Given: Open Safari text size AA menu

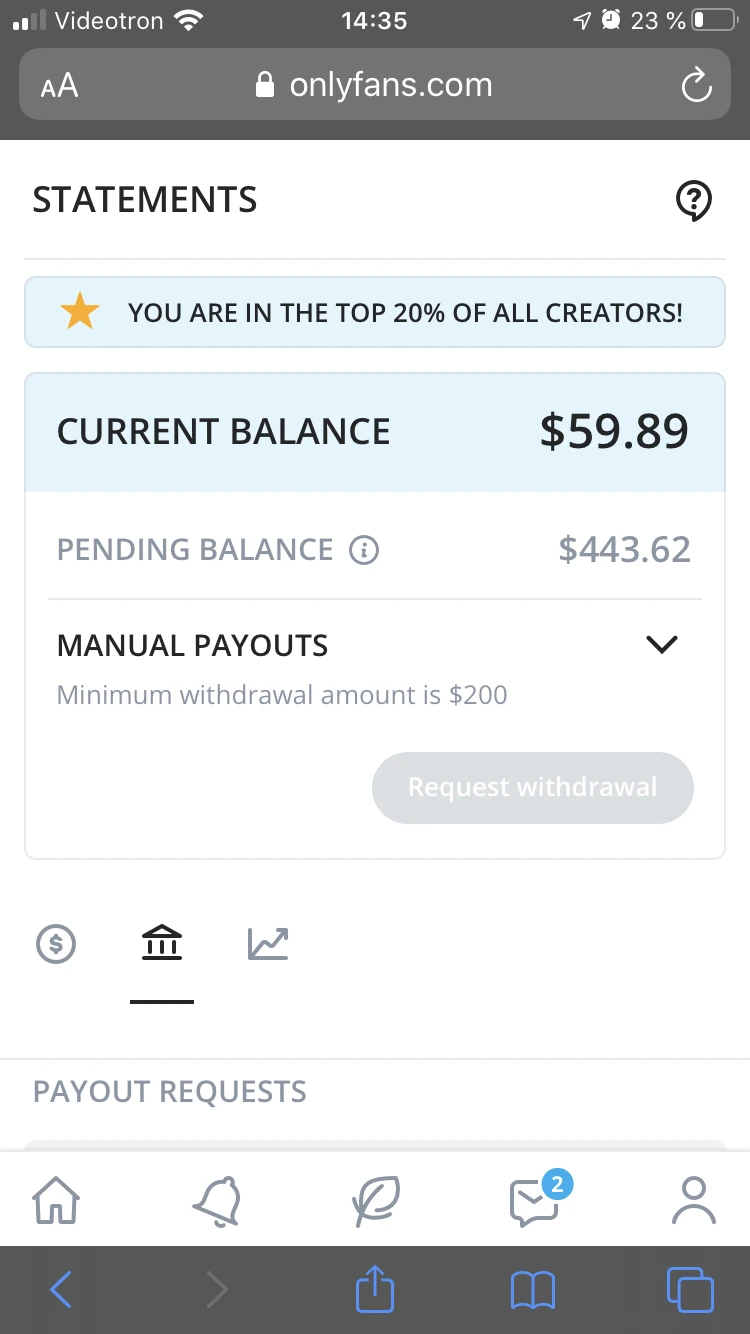Looking at the screenshot, I should tap(60, 86).
